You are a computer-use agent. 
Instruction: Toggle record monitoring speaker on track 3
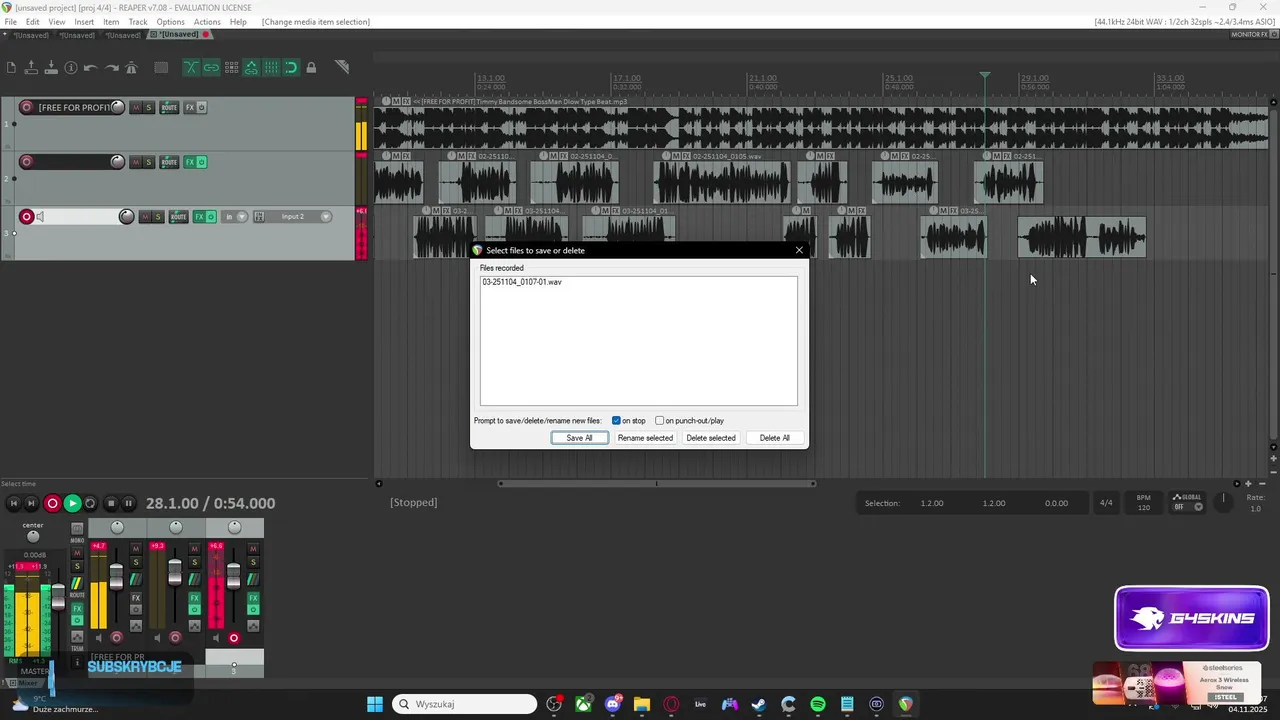(40, 217)
